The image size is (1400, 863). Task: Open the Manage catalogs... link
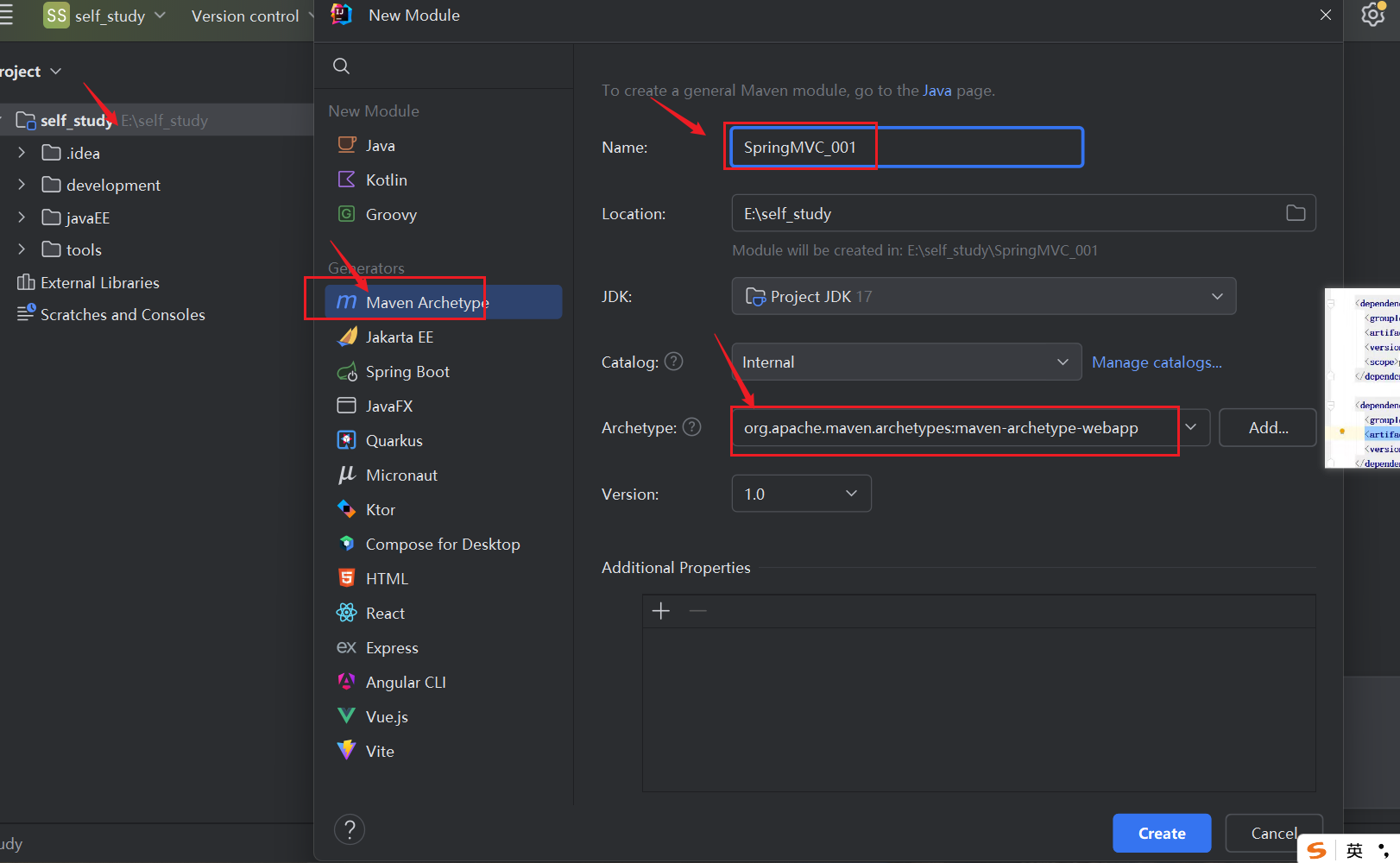click(1157, 362)
